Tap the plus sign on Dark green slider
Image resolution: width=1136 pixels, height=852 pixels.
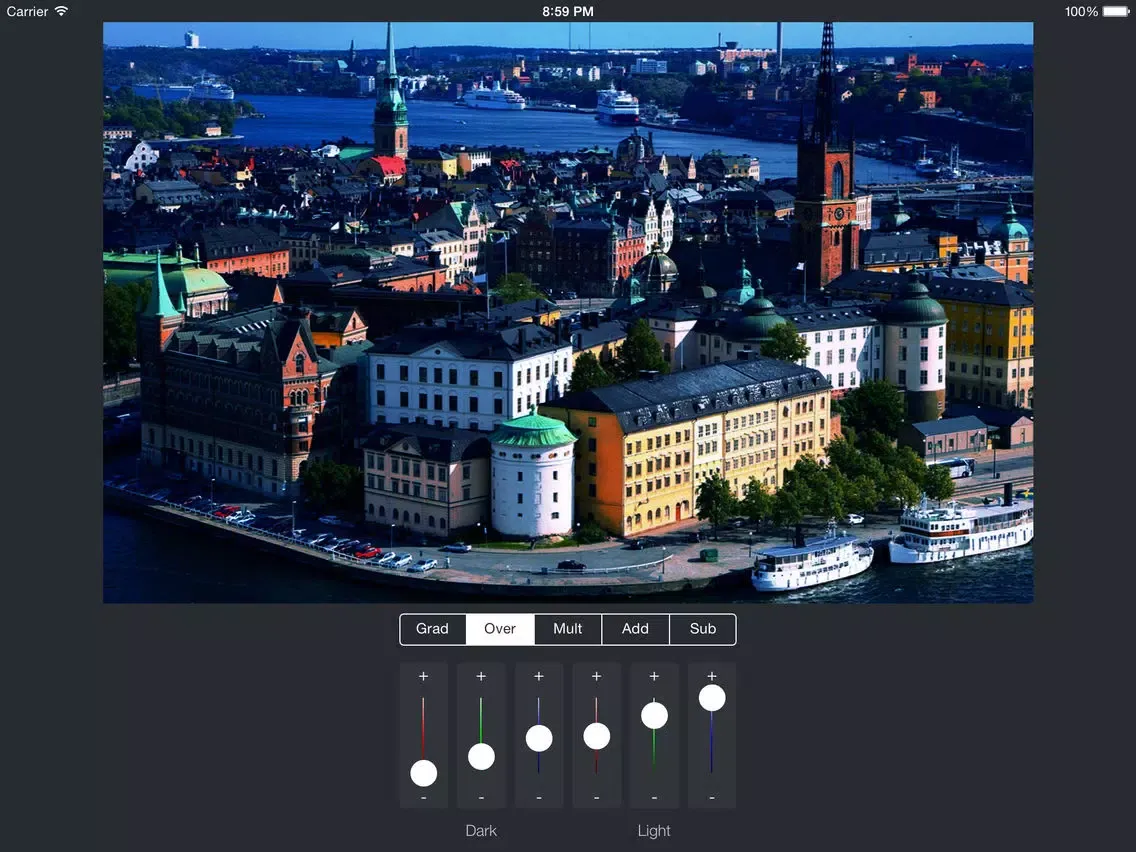tap(481, 676)
